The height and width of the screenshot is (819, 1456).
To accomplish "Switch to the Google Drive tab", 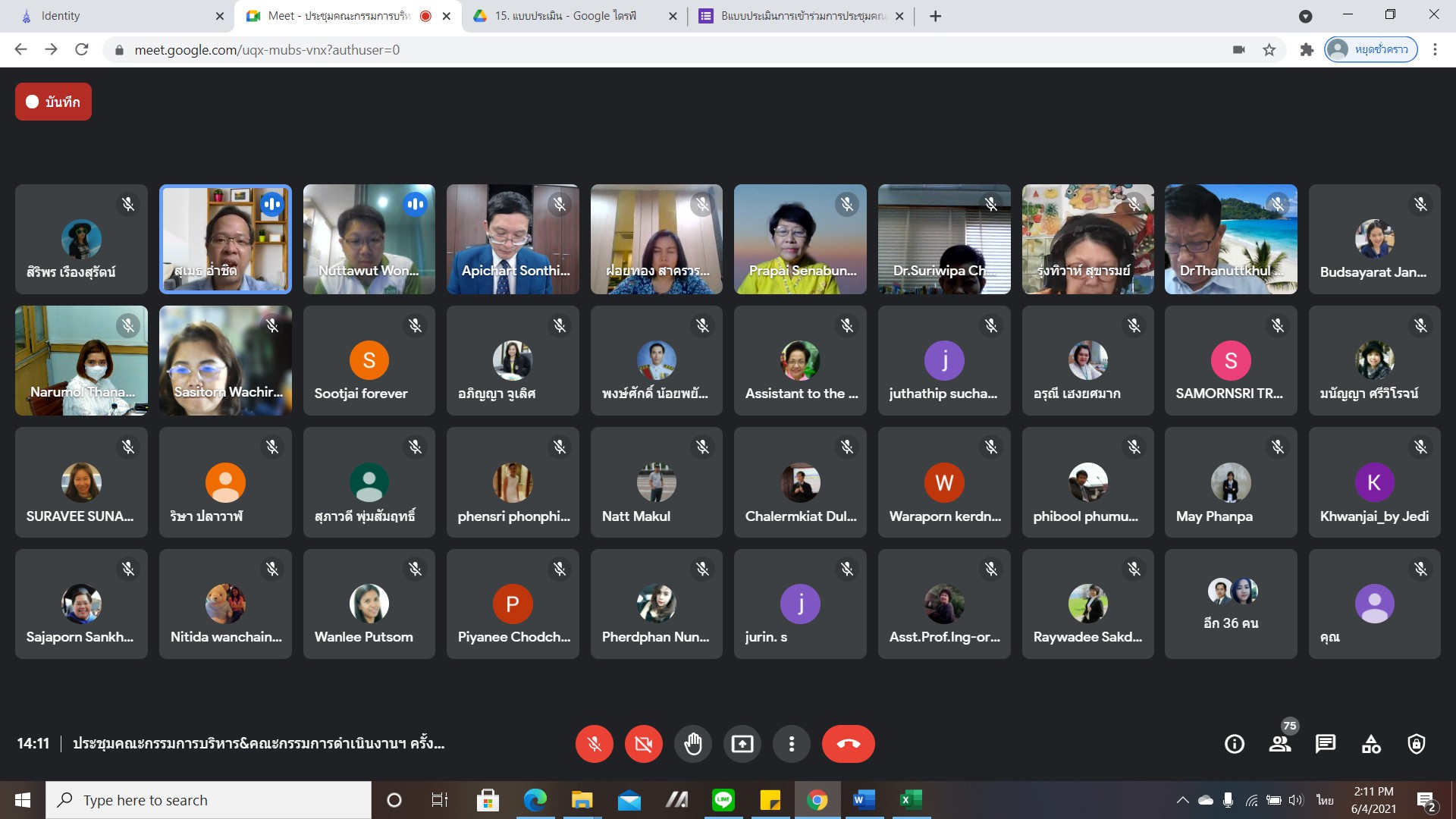I will [x=565, y=16].
